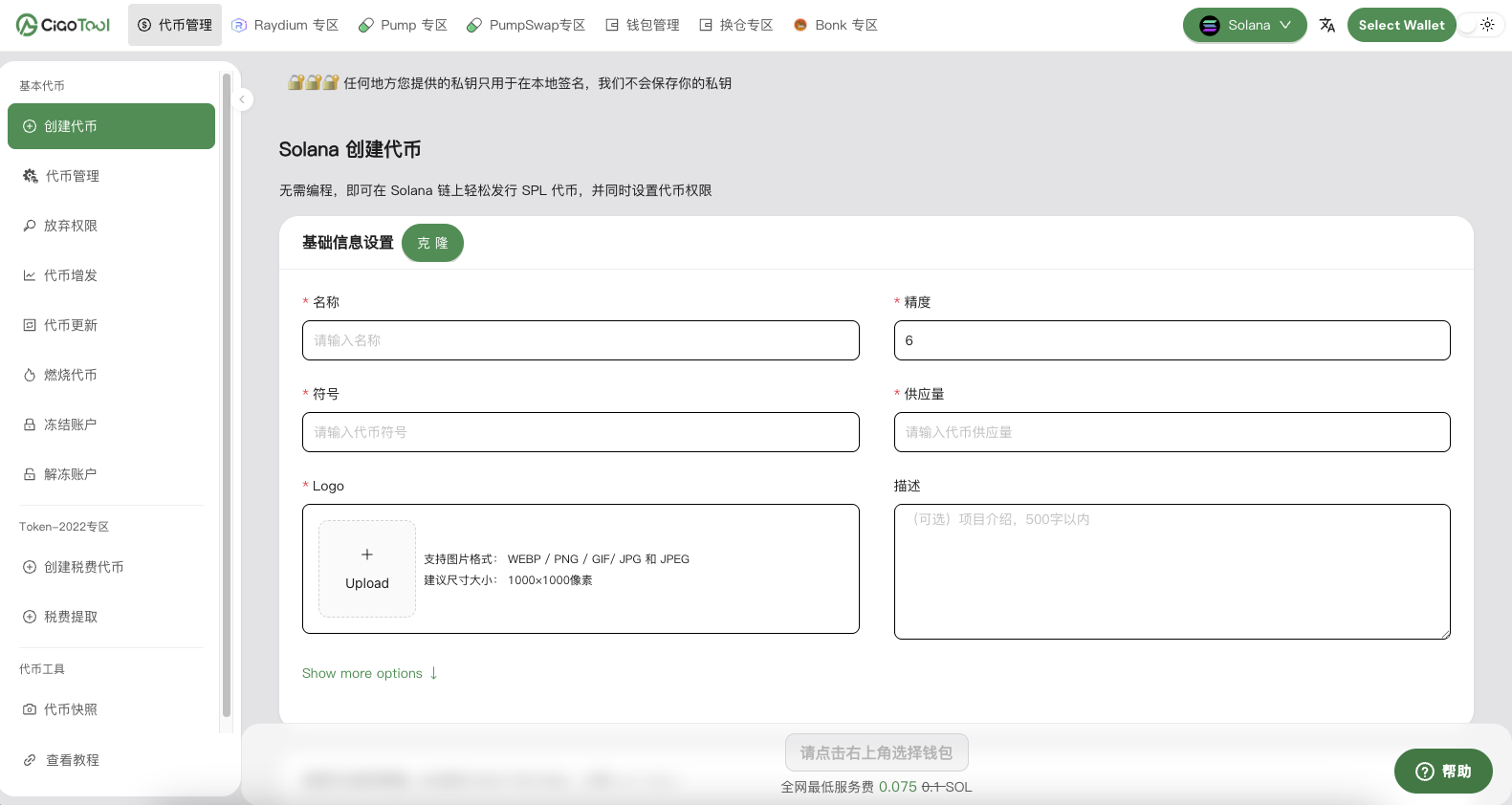Screen dimensions: 1512x805
Task: Focus the 名称 name input field
Action: pos(581,340)
